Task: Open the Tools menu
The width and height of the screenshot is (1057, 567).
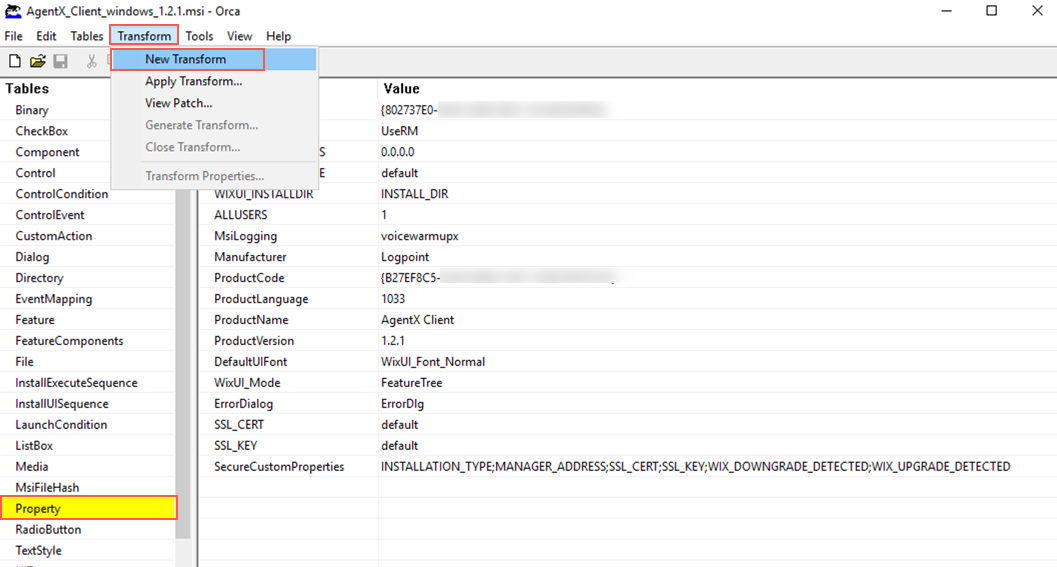Action: click(x=199, y=36)
